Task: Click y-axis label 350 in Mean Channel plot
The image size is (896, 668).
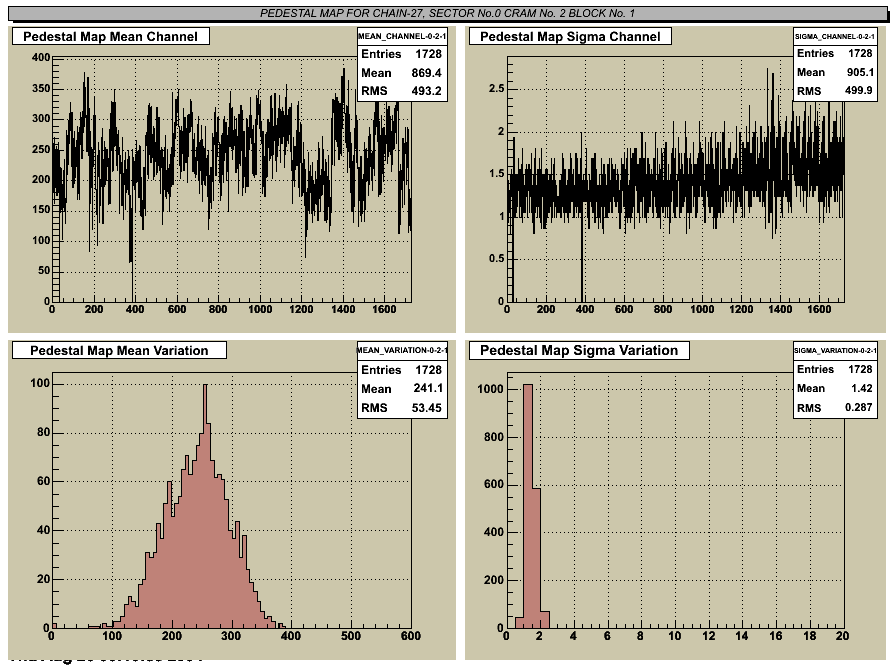Action: (41, 89)
